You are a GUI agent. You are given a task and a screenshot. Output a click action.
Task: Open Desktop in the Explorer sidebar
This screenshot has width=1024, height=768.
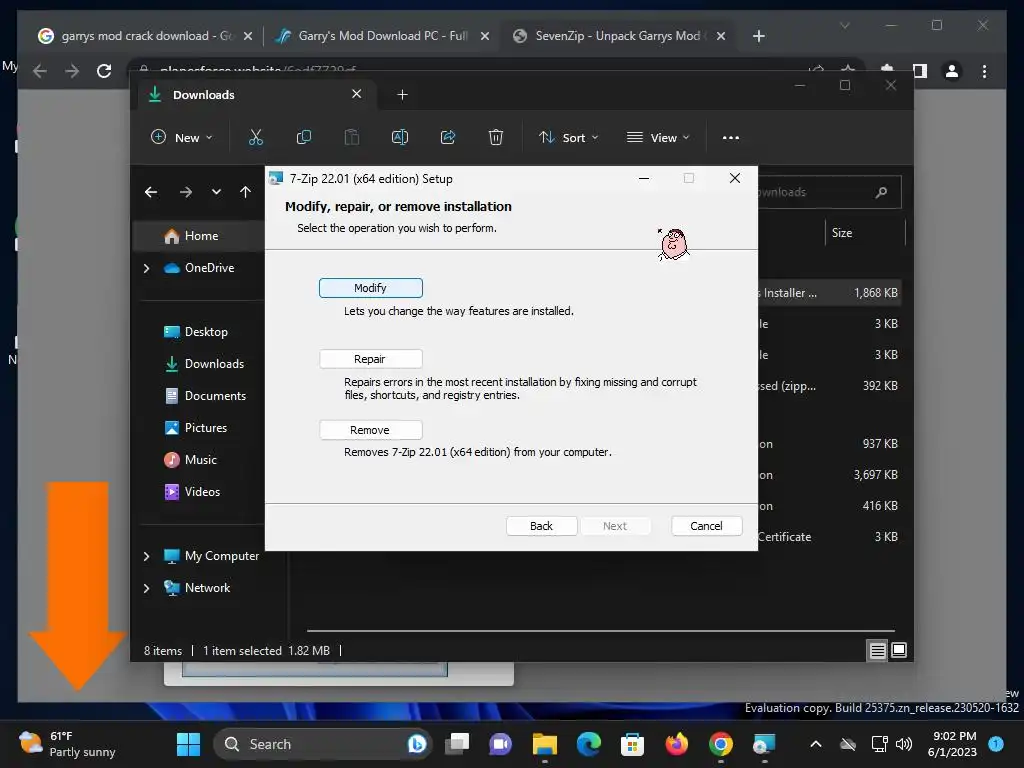pyautogui.click(x=196, y=332)
